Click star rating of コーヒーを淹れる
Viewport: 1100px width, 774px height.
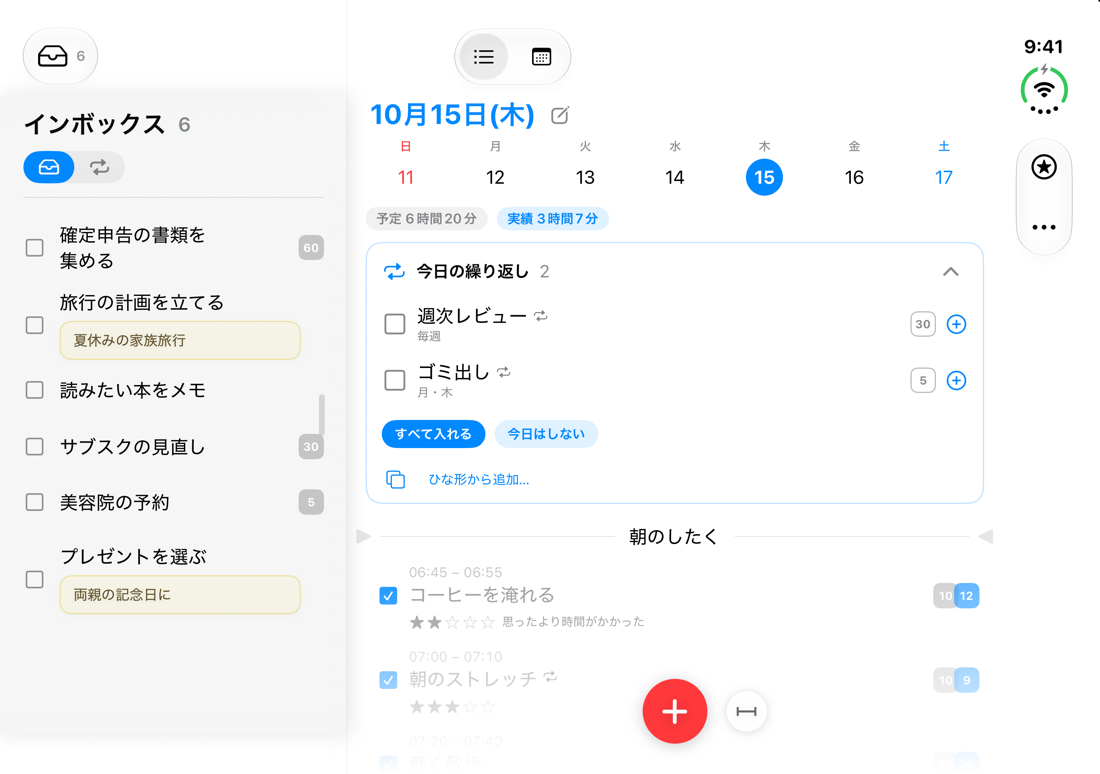pos(452,622)
